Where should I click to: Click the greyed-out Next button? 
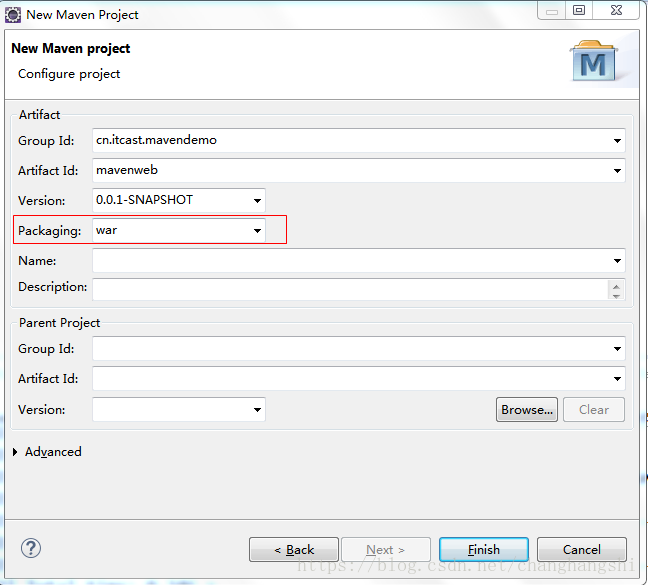[386, 550]
